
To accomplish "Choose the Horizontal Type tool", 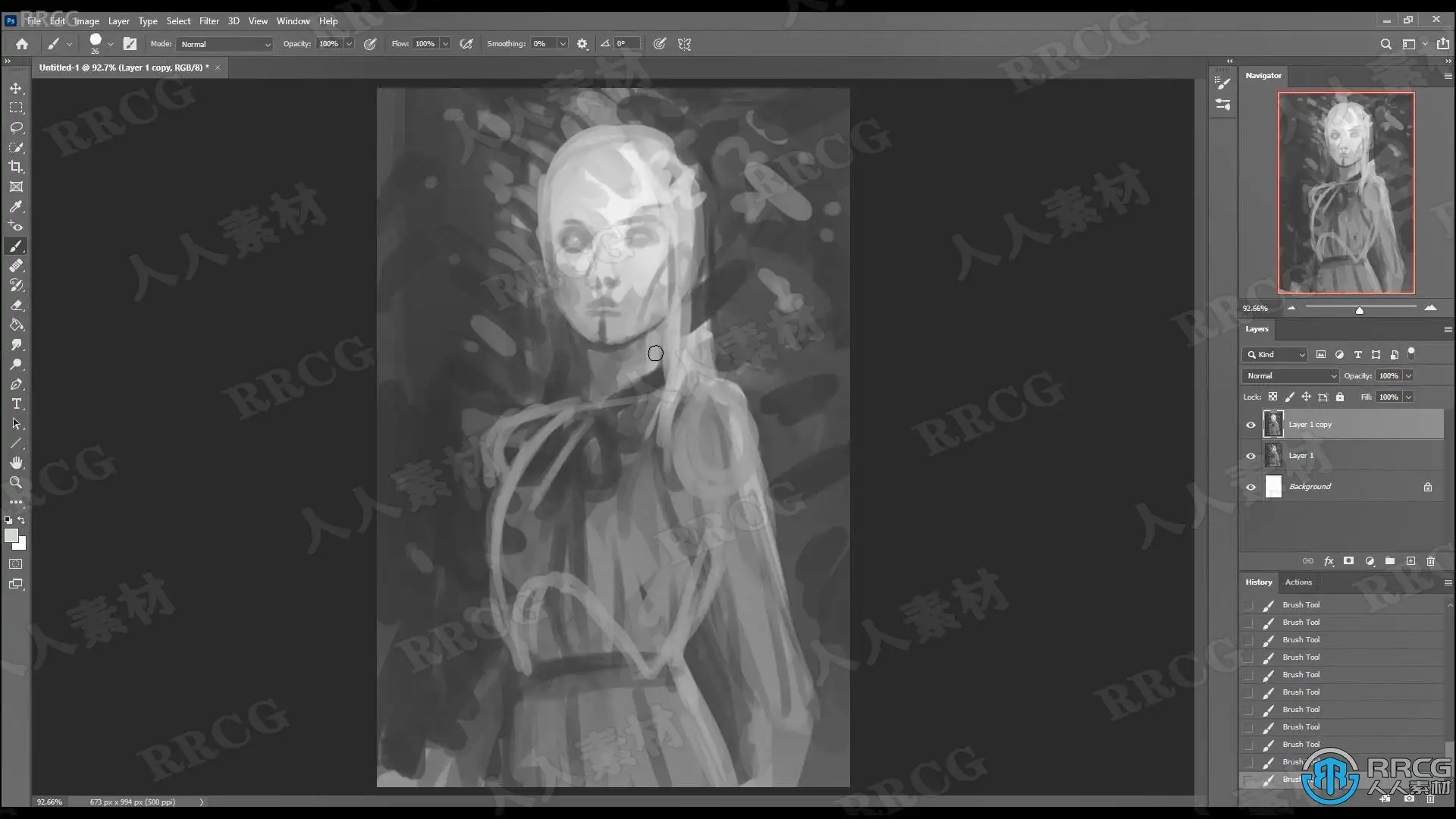I will click(16, 403).
